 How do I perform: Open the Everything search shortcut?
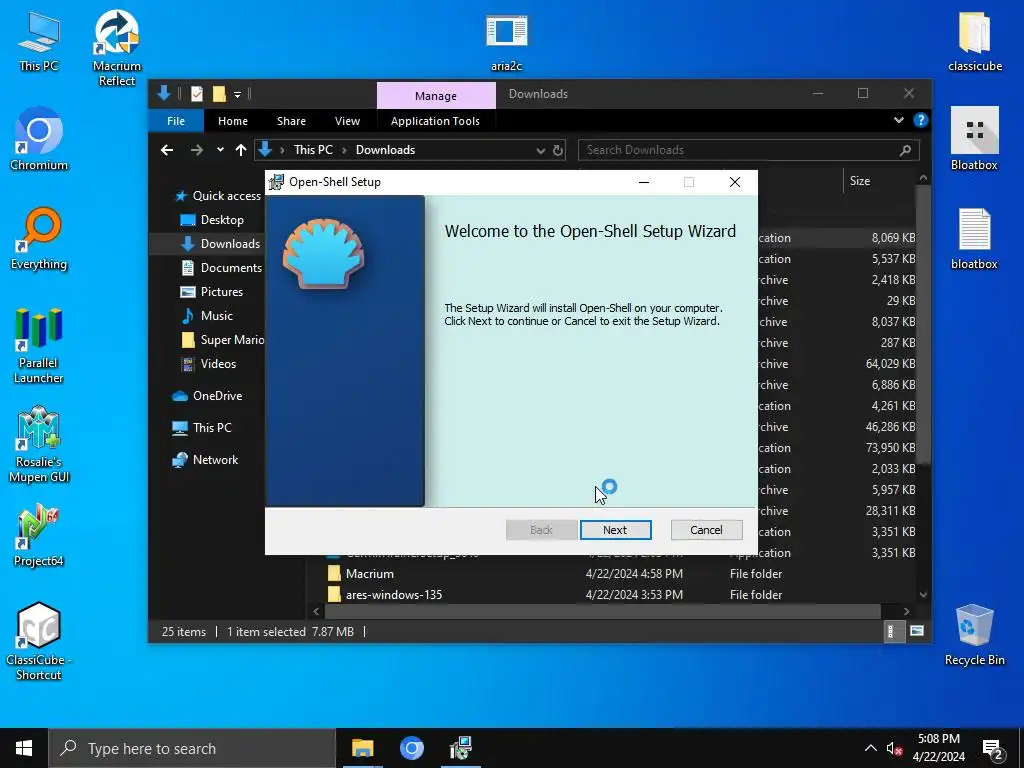pyautogui.click(x=39, y=238)
